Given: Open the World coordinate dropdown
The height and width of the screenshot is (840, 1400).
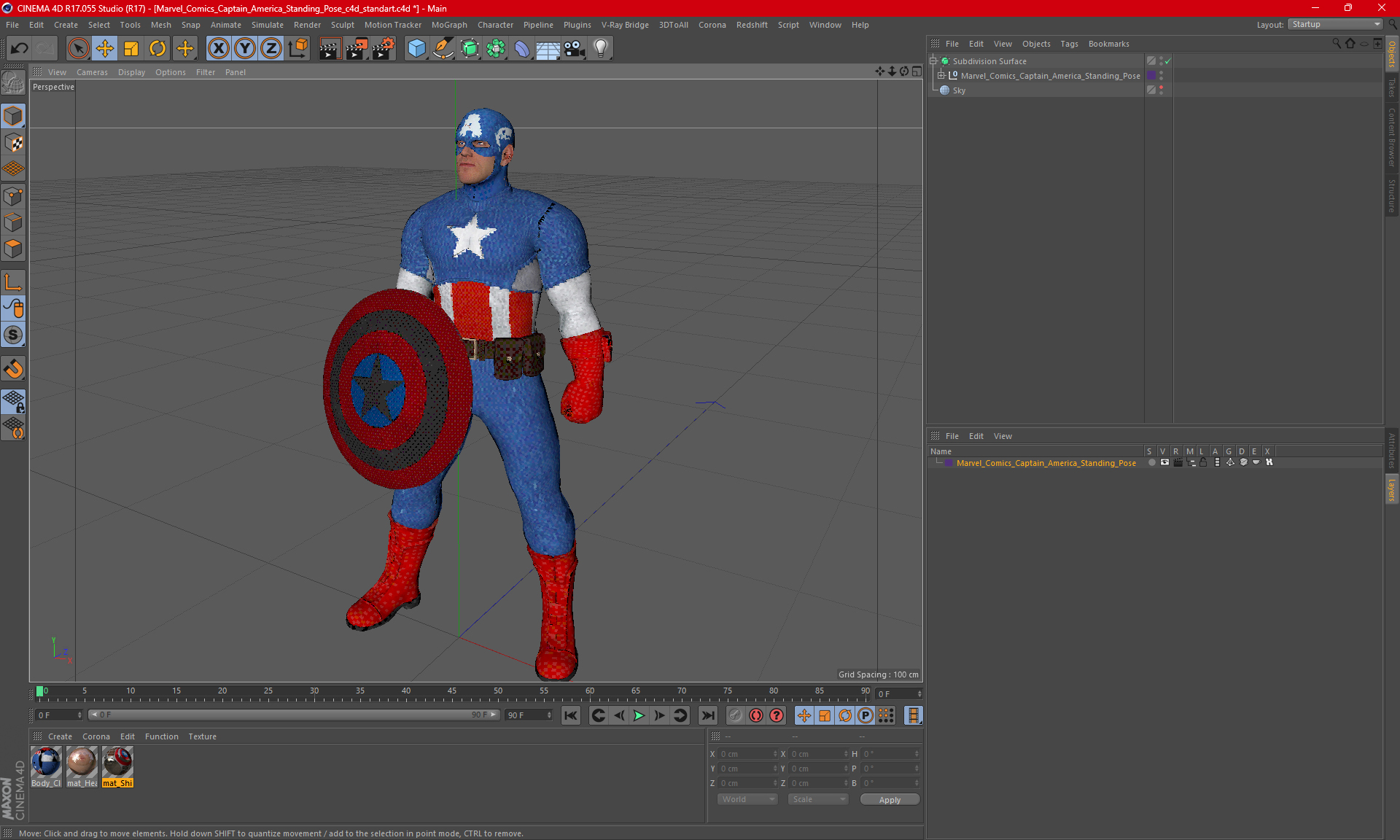Looking at the screenshot, I should (747, 799).
